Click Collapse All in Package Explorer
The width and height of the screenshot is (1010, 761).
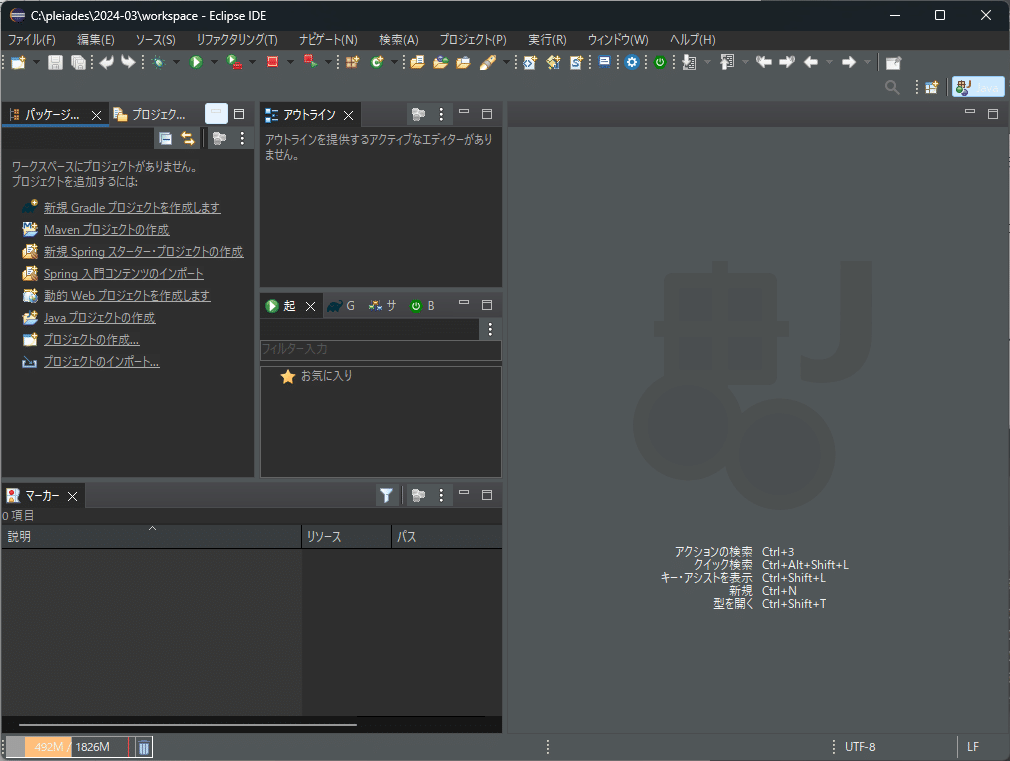point(166,138)
